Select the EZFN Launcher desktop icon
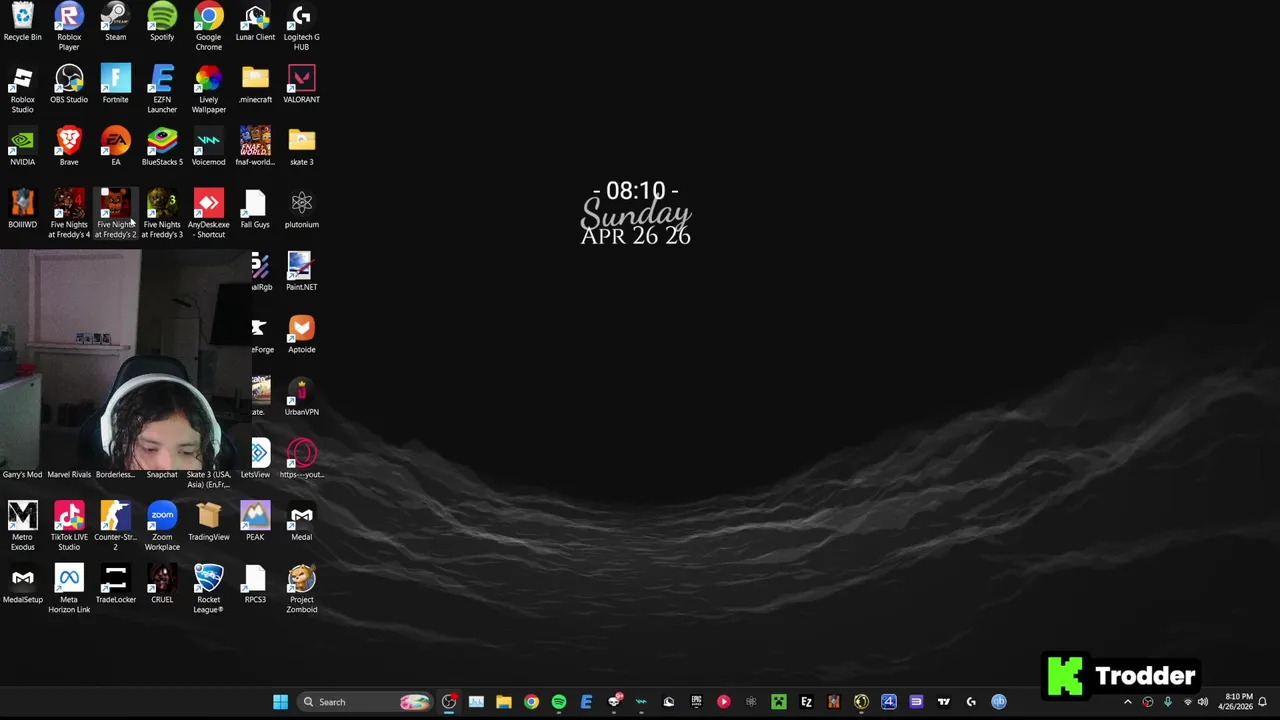The image size is (1280, 720). coord(162,90)
